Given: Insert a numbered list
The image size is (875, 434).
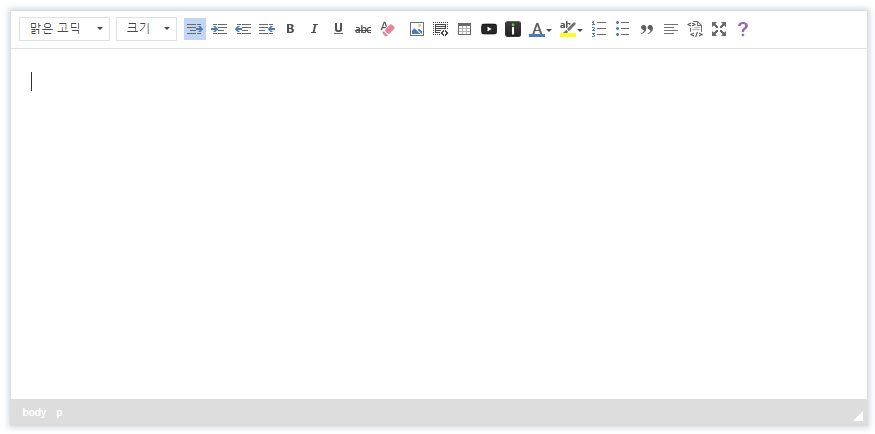Looking at the screenshot, I should (599, 29).
